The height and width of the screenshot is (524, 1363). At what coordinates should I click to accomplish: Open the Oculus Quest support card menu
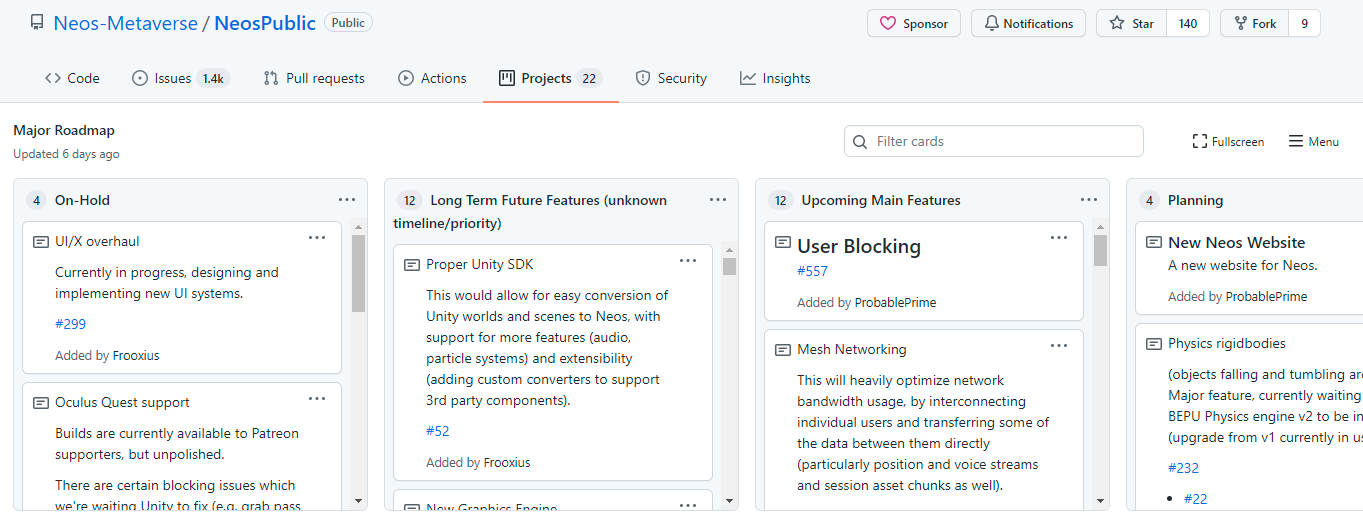click(x=317, y=399)
